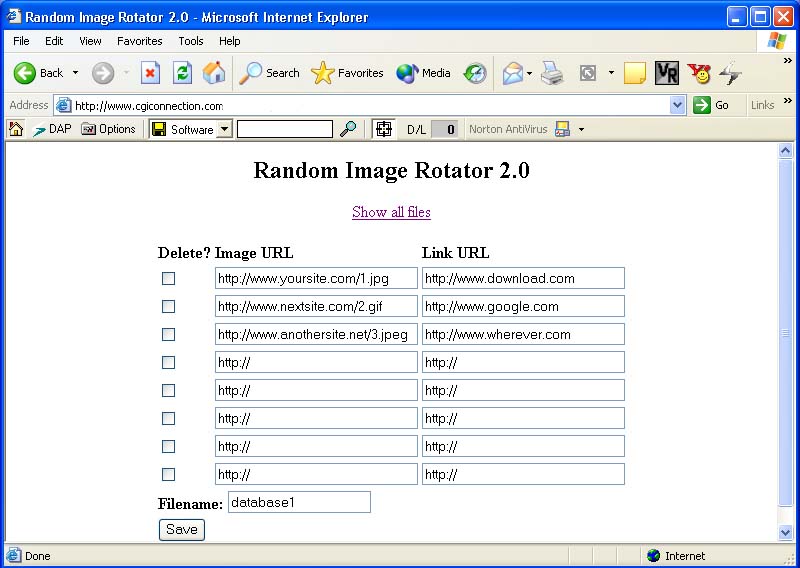The image size is (800, 568).
Task: Open the History clock icon
Action: [x=474, y=73]
